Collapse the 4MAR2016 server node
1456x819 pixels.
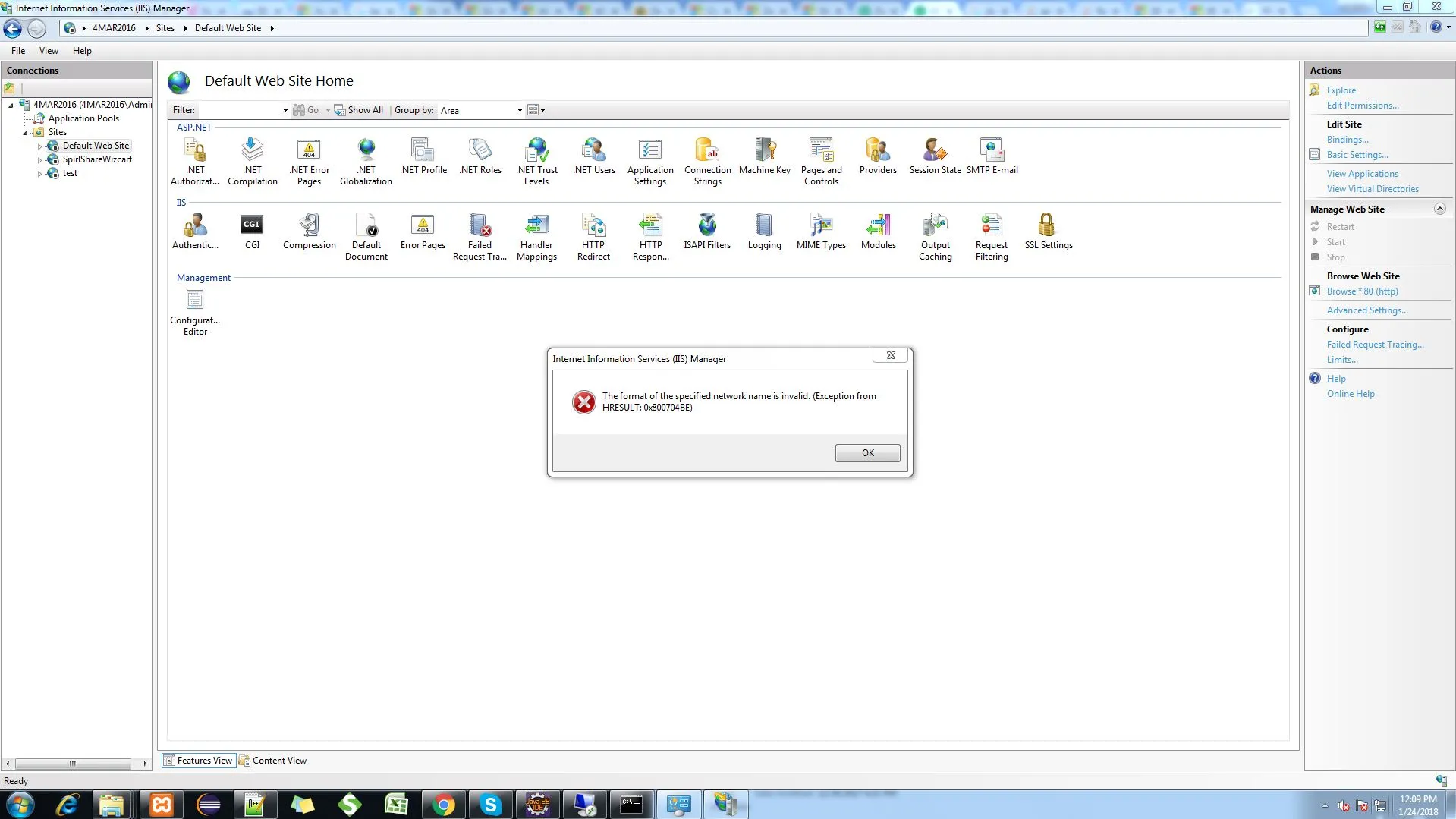(x=11, y=106)
